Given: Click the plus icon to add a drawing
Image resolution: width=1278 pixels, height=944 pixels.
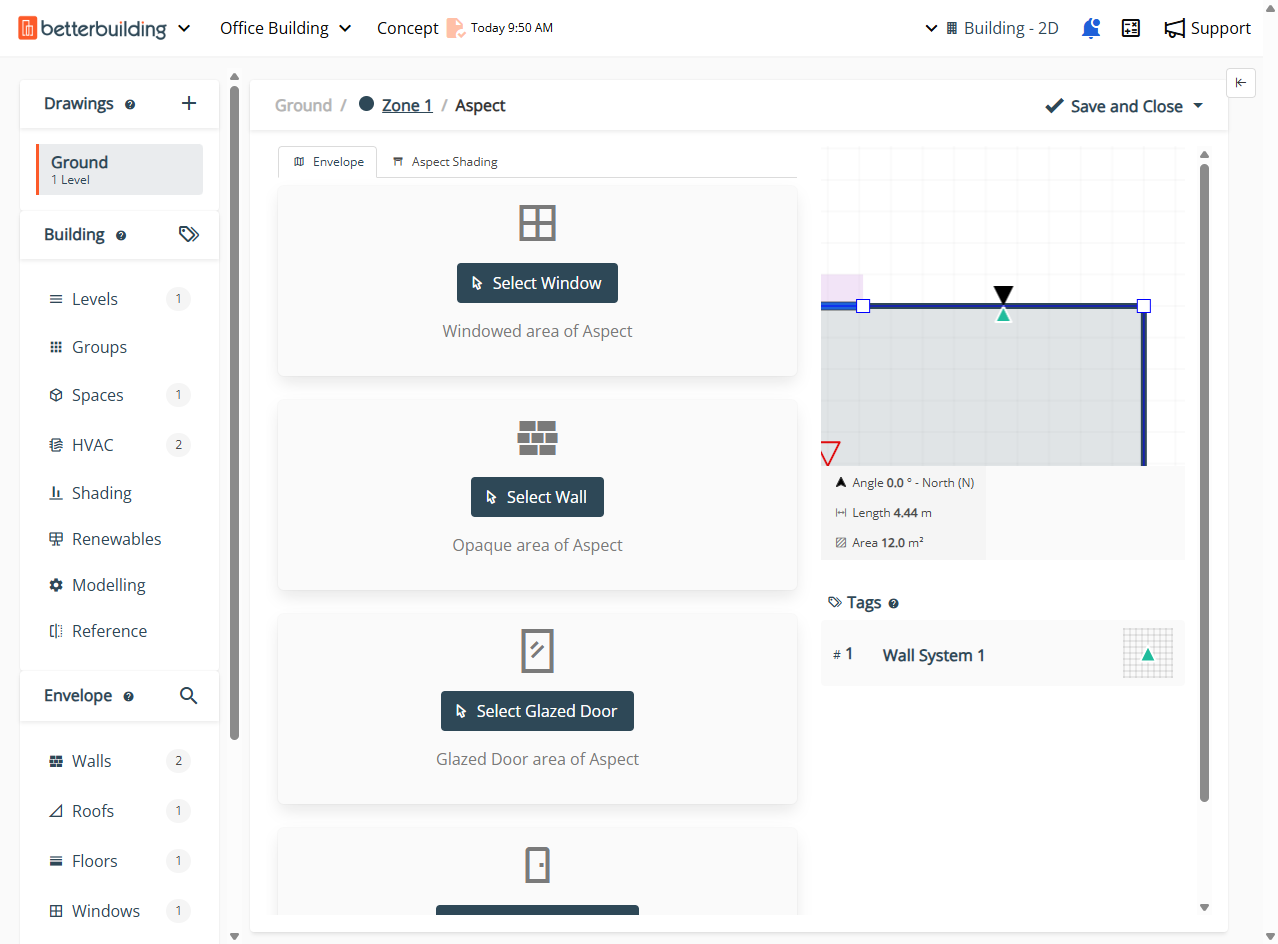Looking at the screenshot, I should [x=189, y=103].
